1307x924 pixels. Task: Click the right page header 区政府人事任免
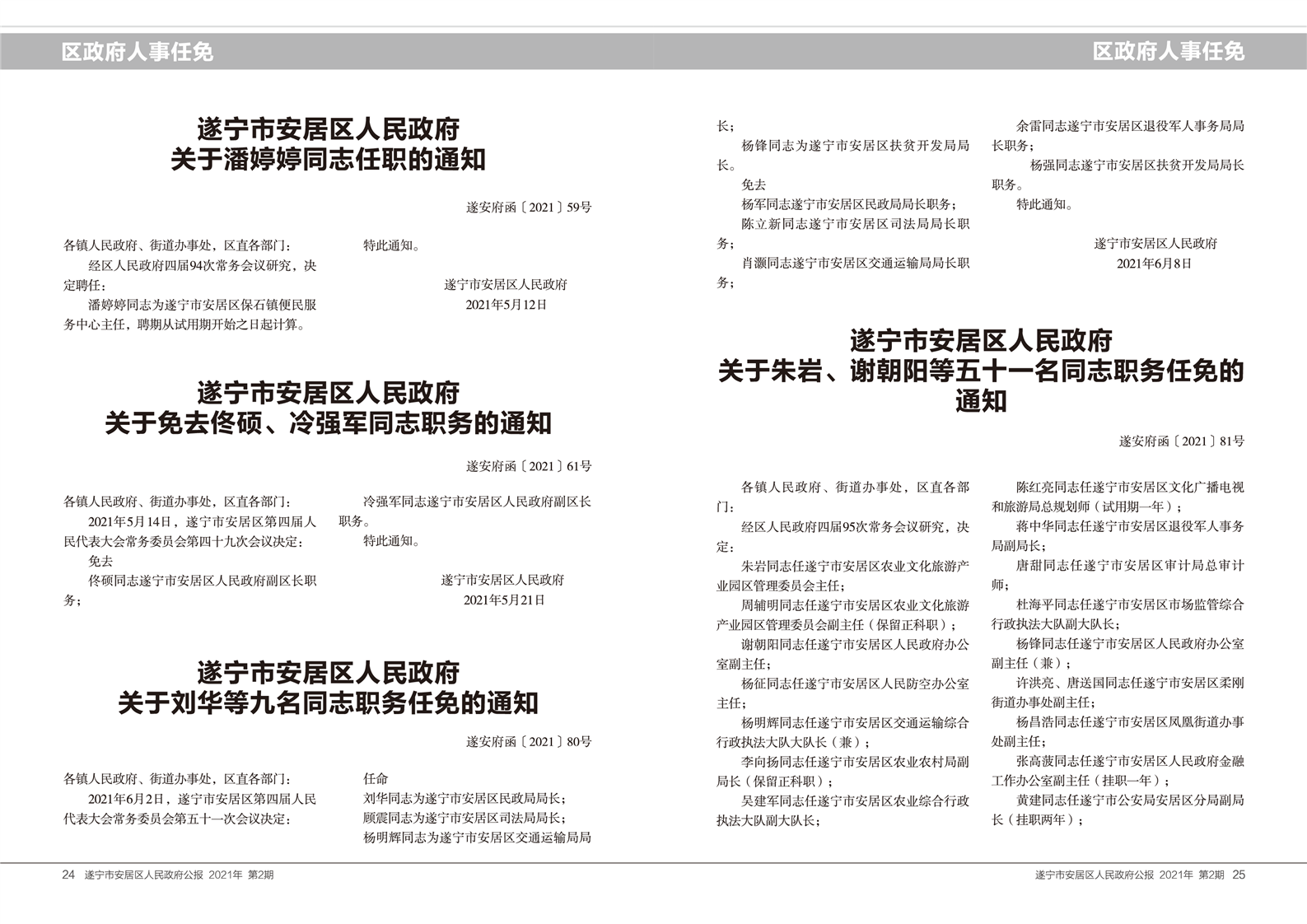pyautogui.click(x=1168, y=51)
